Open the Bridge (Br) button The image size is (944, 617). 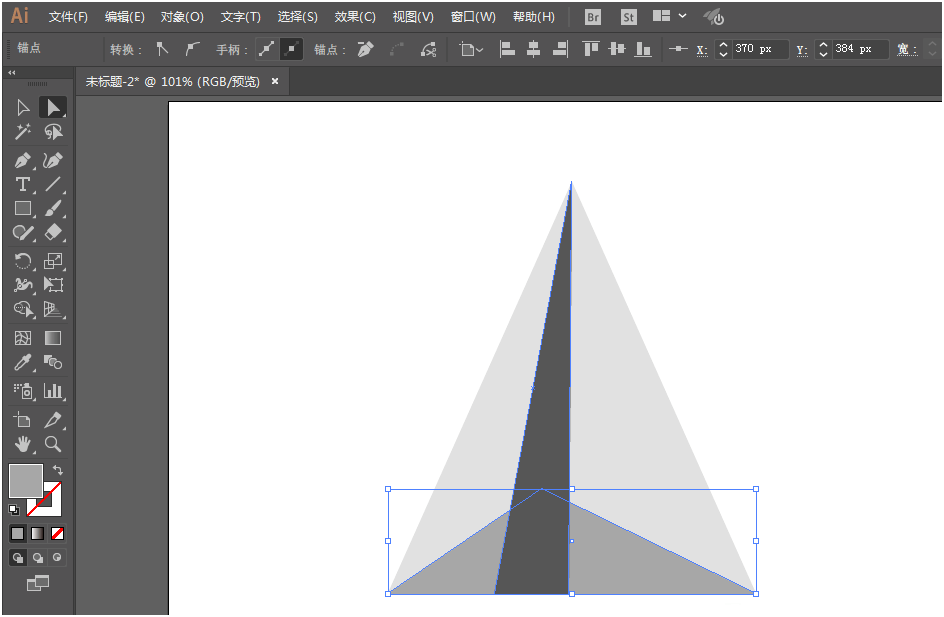(x=593, y=17)
